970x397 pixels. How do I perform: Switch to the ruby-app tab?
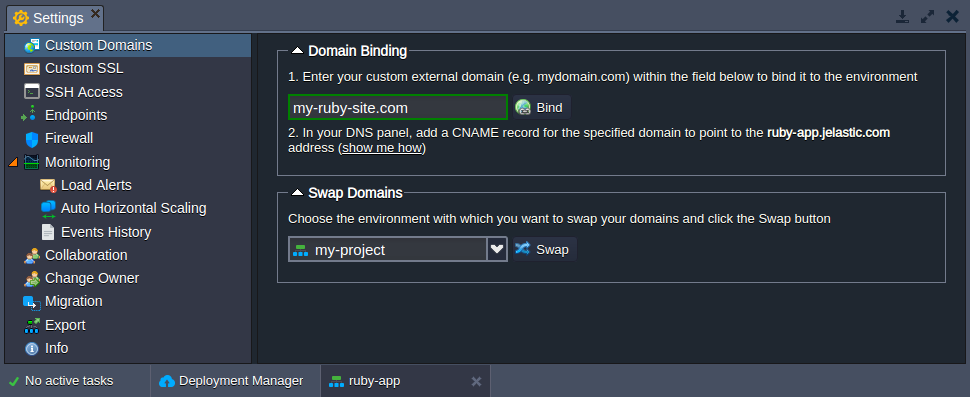coord(405,381)
